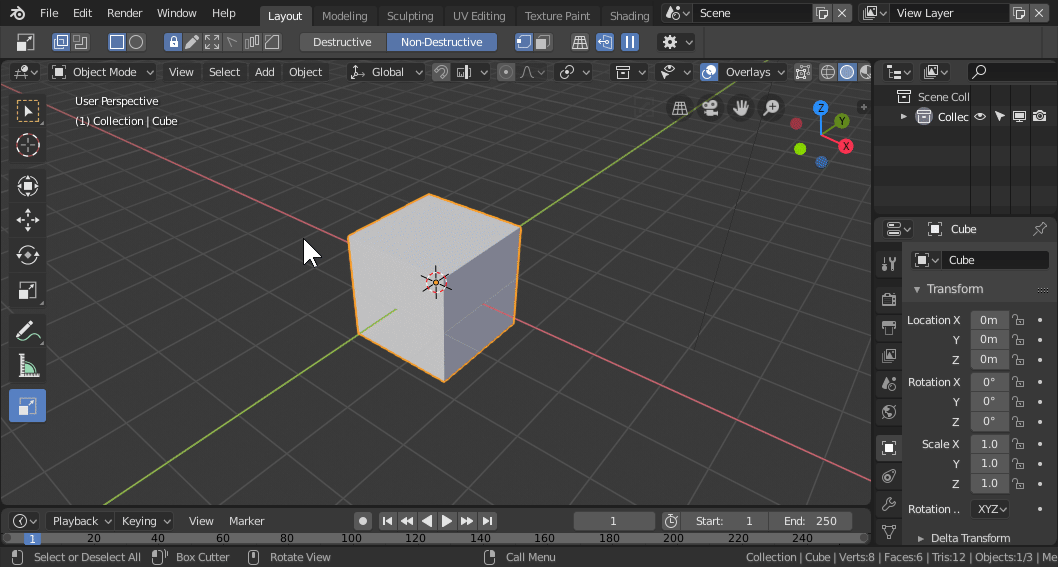Image resolution: width=1058 pixels, height=567 pixels.
Task: Open the Render menu
Action: (125, 13)
